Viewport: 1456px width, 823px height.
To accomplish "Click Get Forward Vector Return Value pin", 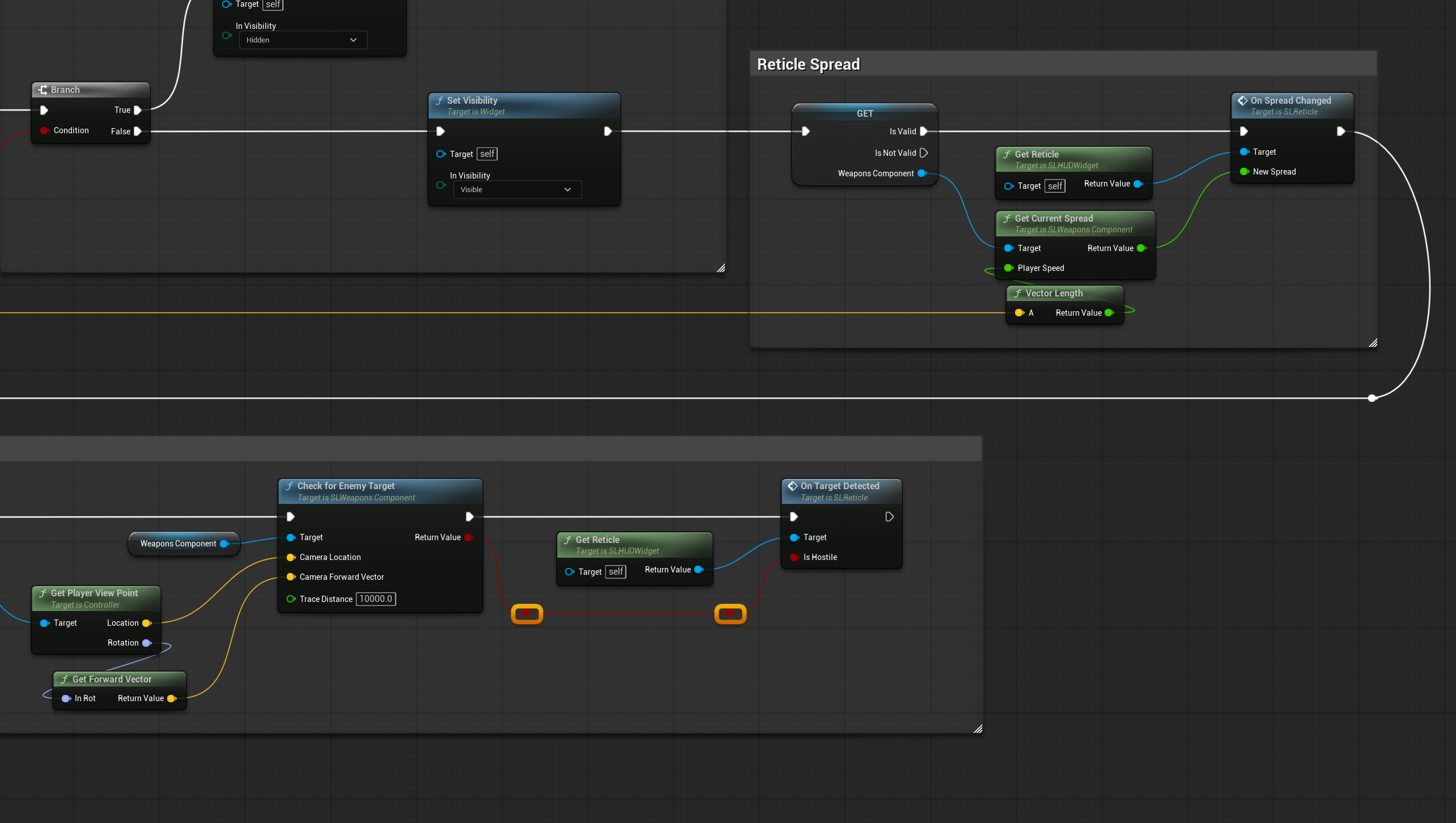I will click(x=172, y=699).
